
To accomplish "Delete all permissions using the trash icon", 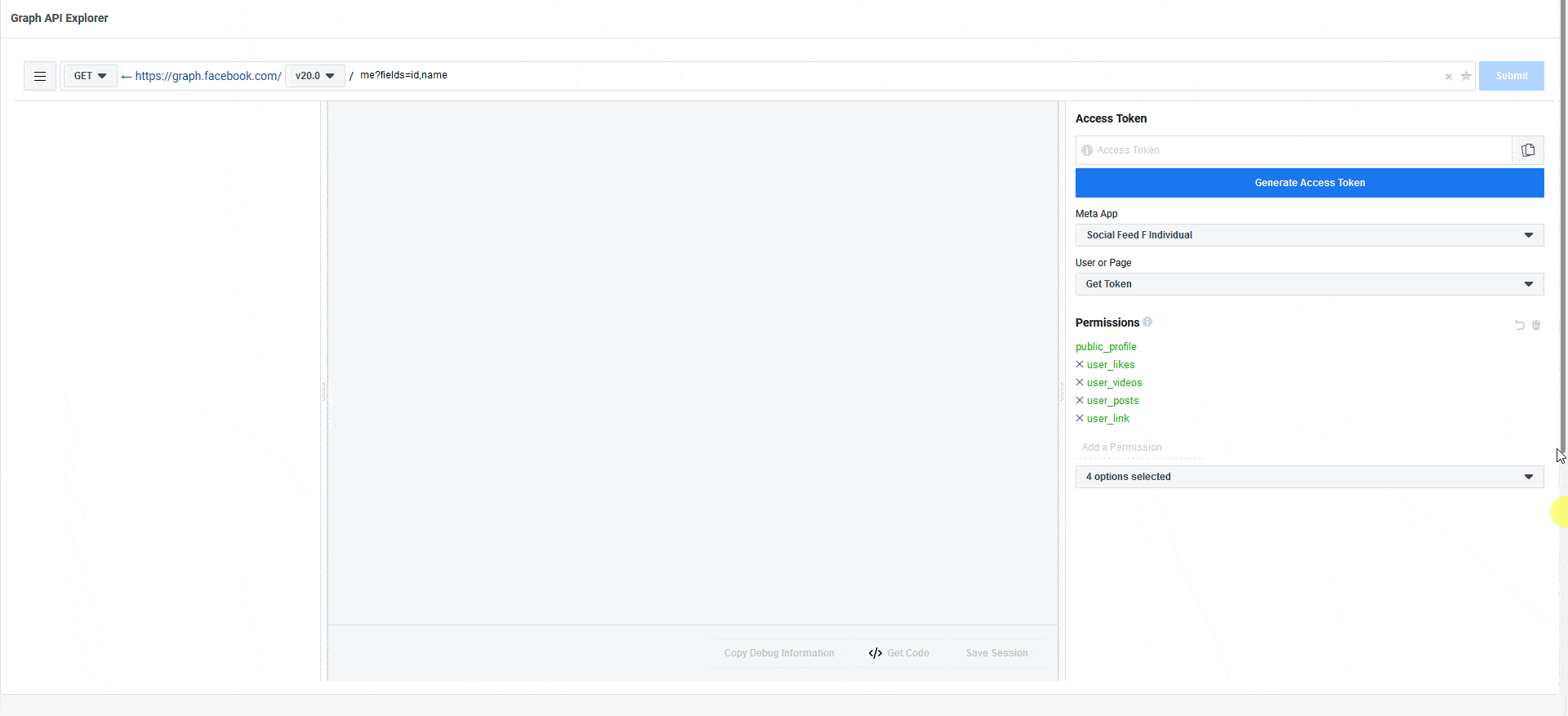I will [x=1536, y=325].
